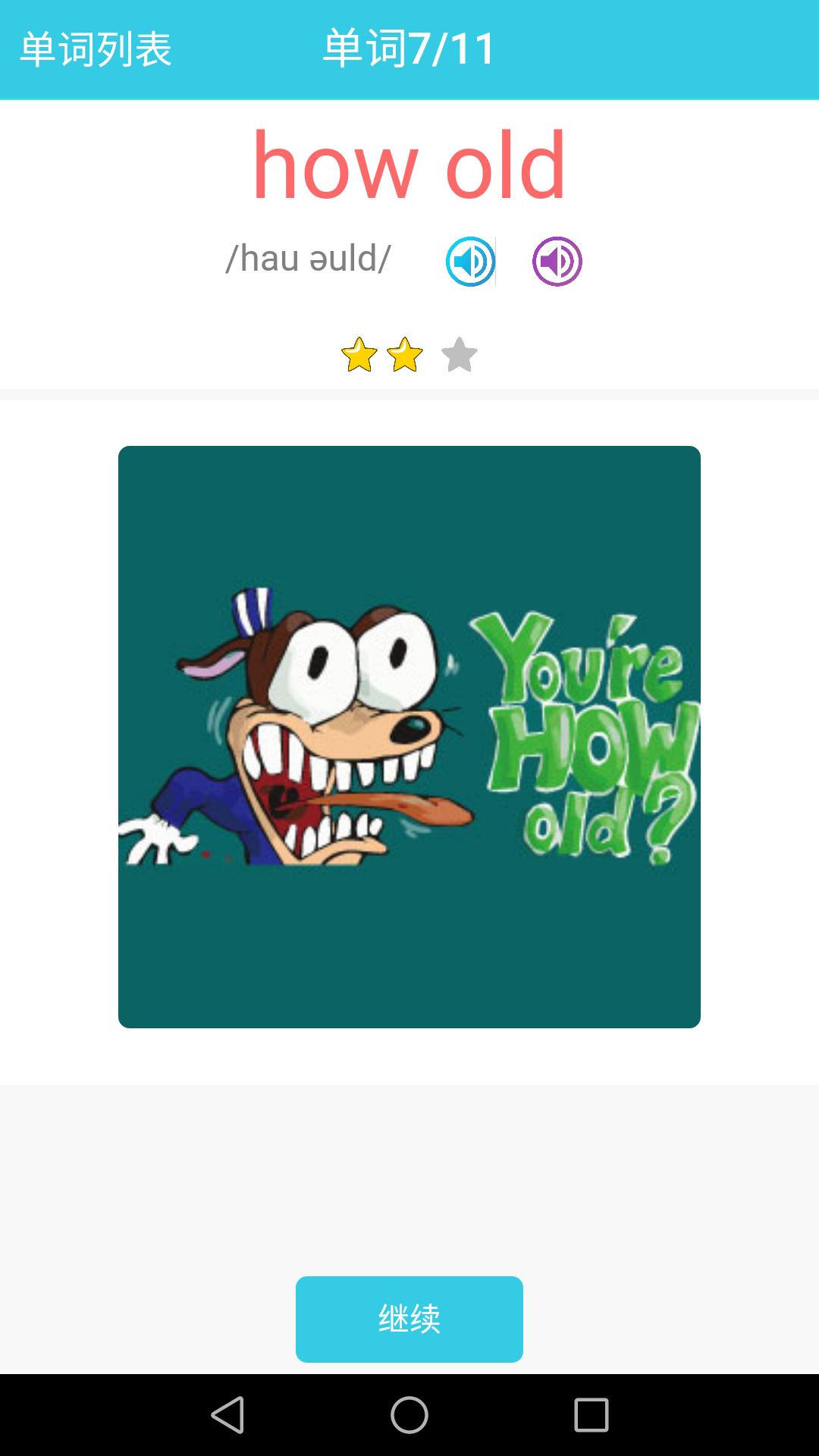Tap the 单词7/11 progress title
The image size is (819, 1456).
[x=409, y=49]
